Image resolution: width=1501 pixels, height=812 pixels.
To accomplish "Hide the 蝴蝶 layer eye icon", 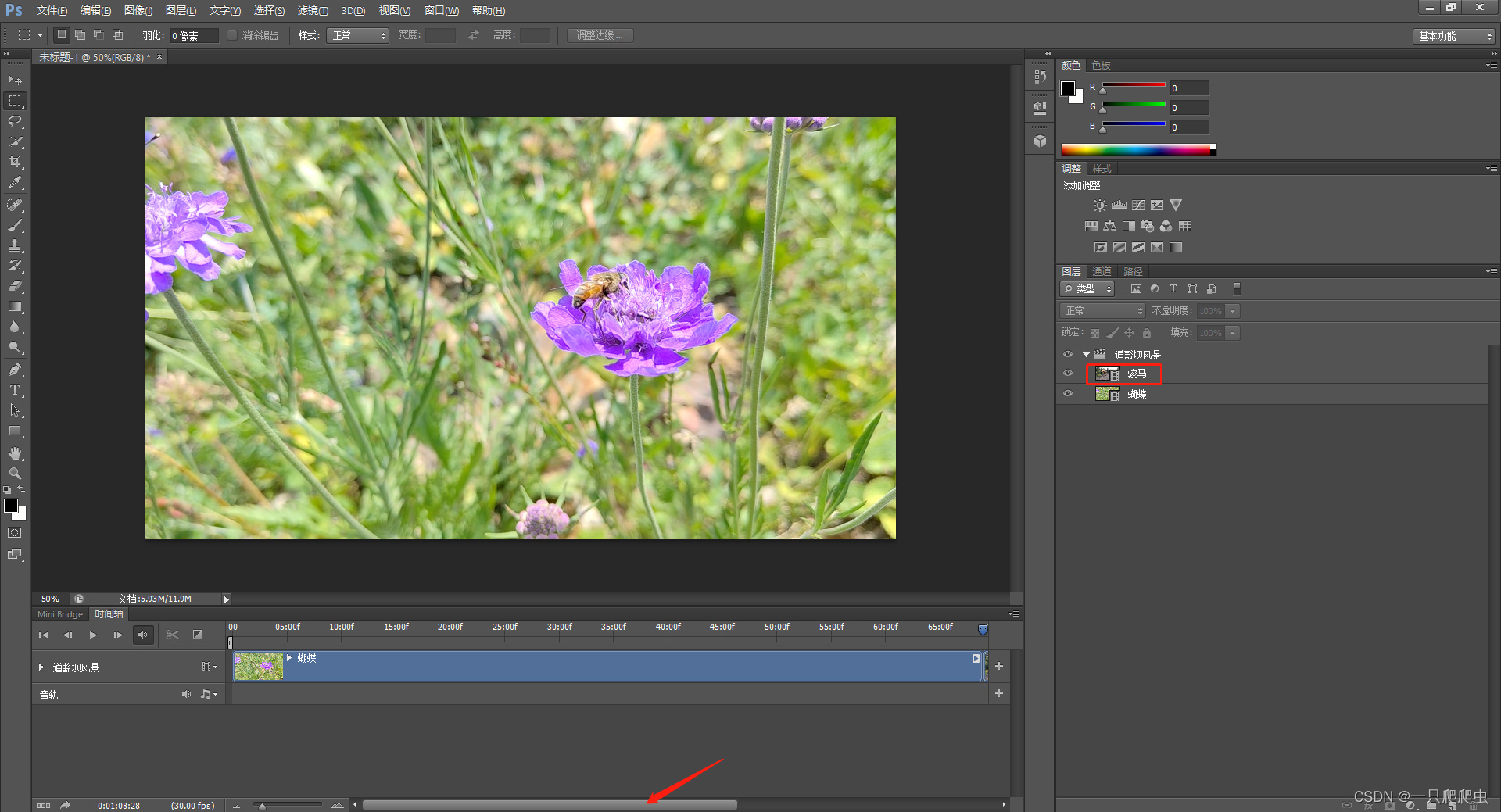I will 1068,394.
